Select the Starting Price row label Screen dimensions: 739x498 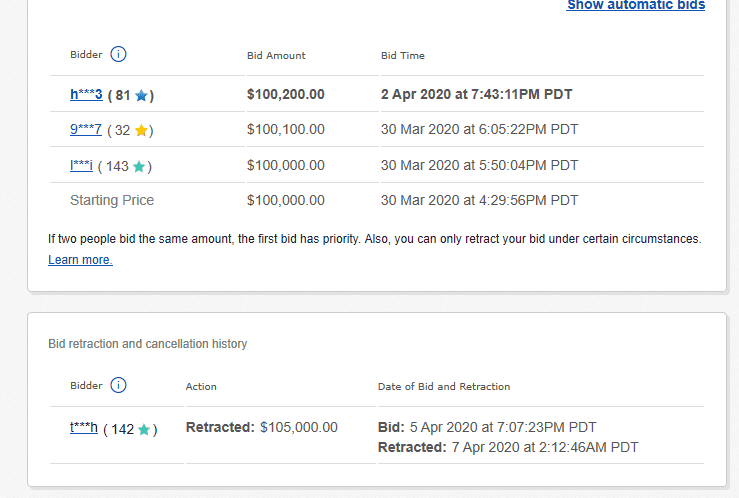tap(112, 200)
